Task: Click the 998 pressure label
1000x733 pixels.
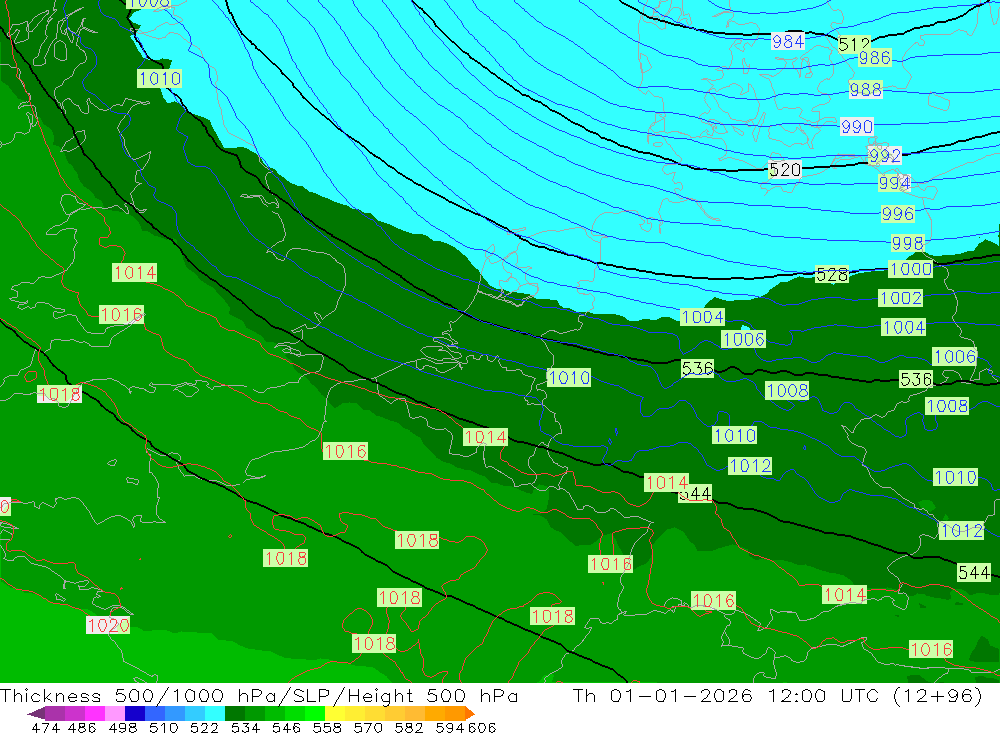Action: (908, 243)
